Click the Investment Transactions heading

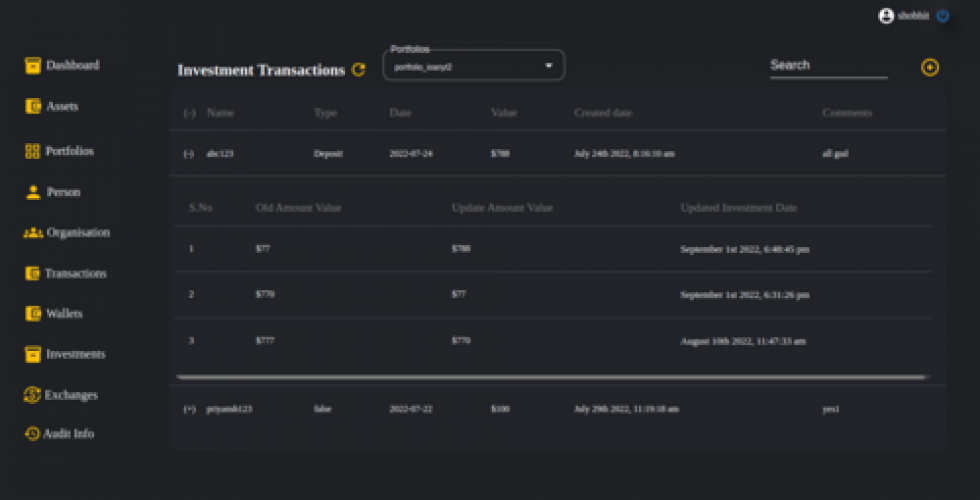tap(261, 70)
